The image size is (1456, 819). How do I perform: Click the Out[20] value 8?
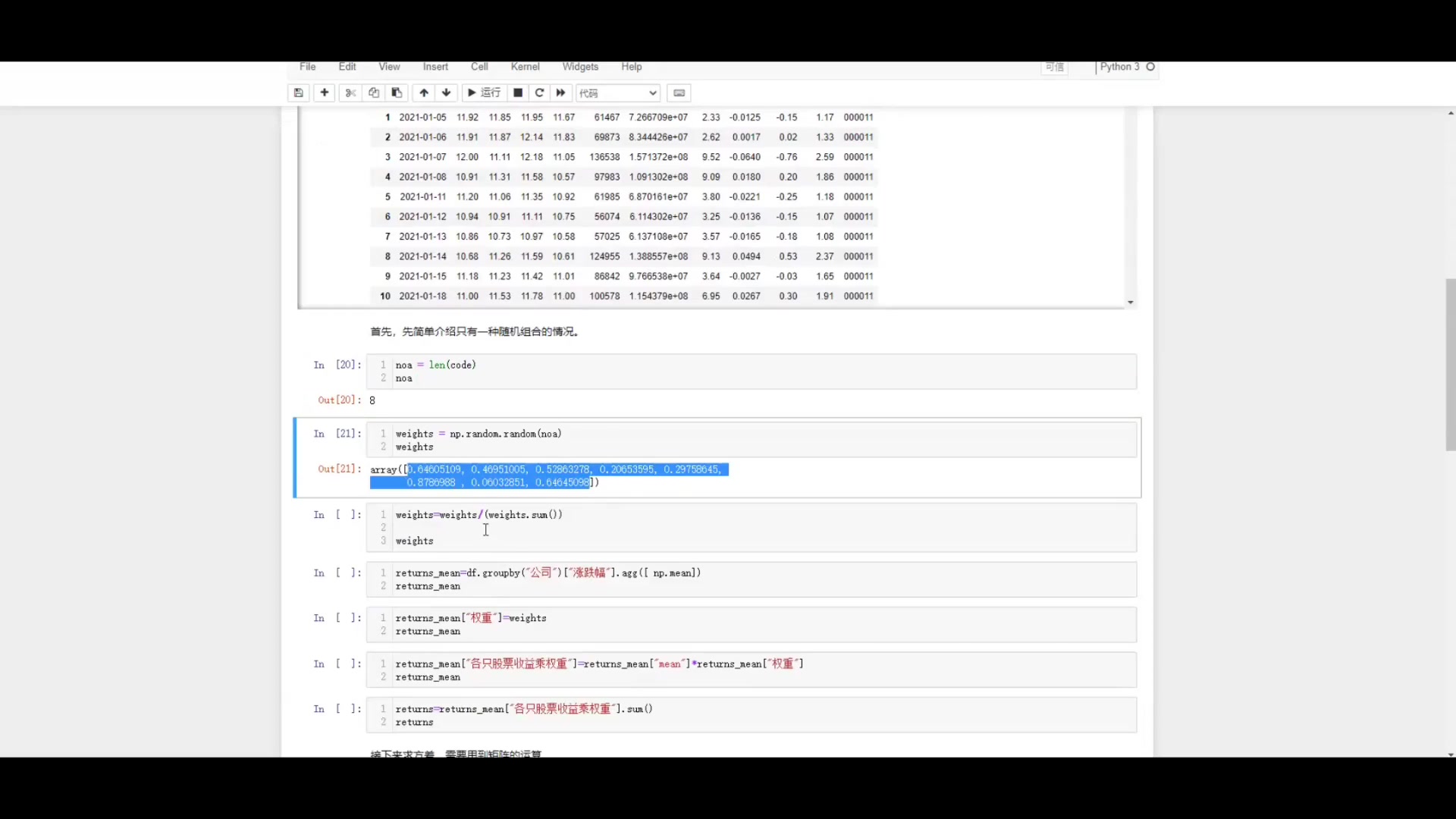tap(372, 400)
